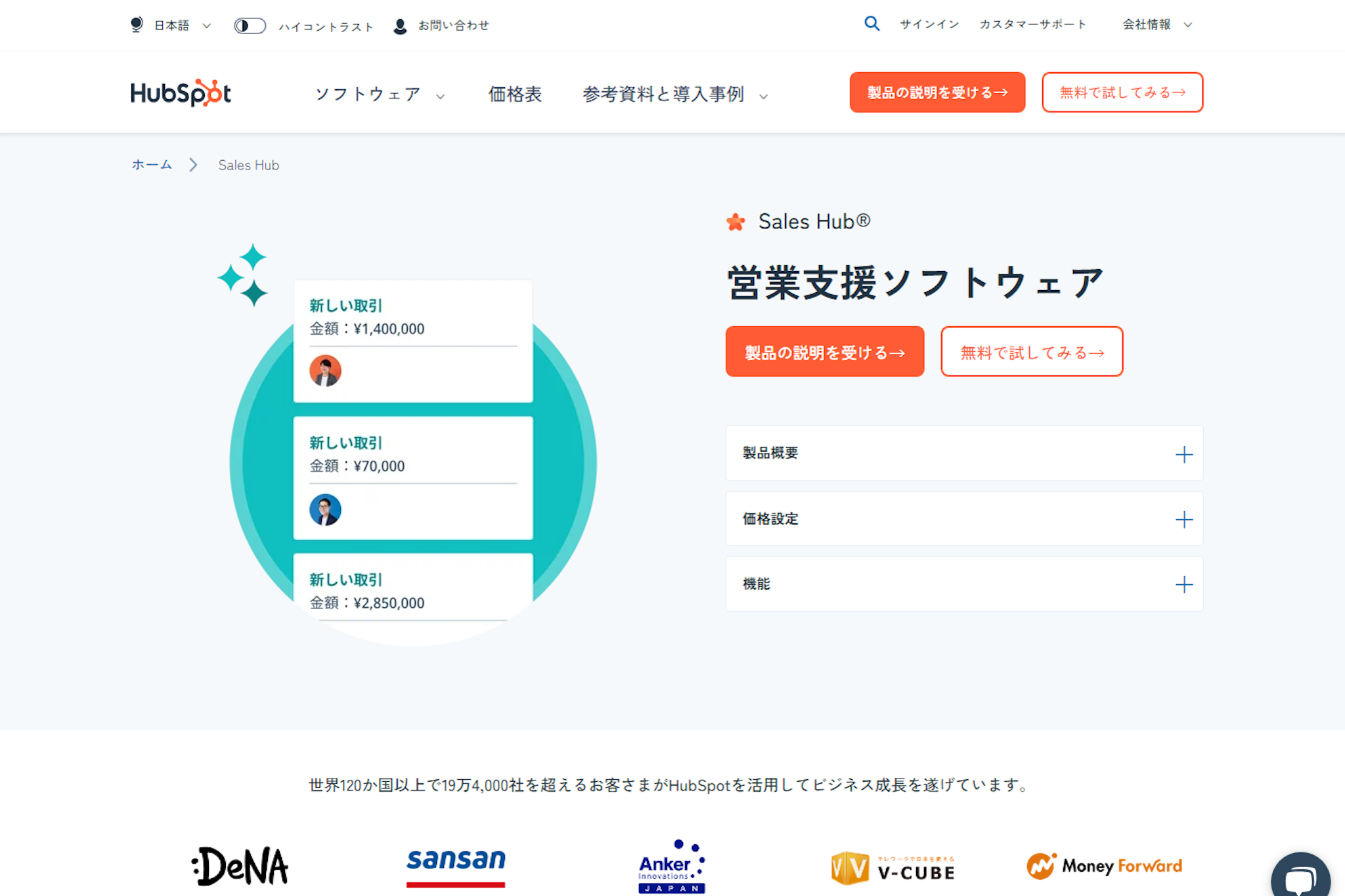Open 参考資料と導入事例 navigation menu
The width and height of the screenshot is (1345, 896).
click(x=674, y=95)
